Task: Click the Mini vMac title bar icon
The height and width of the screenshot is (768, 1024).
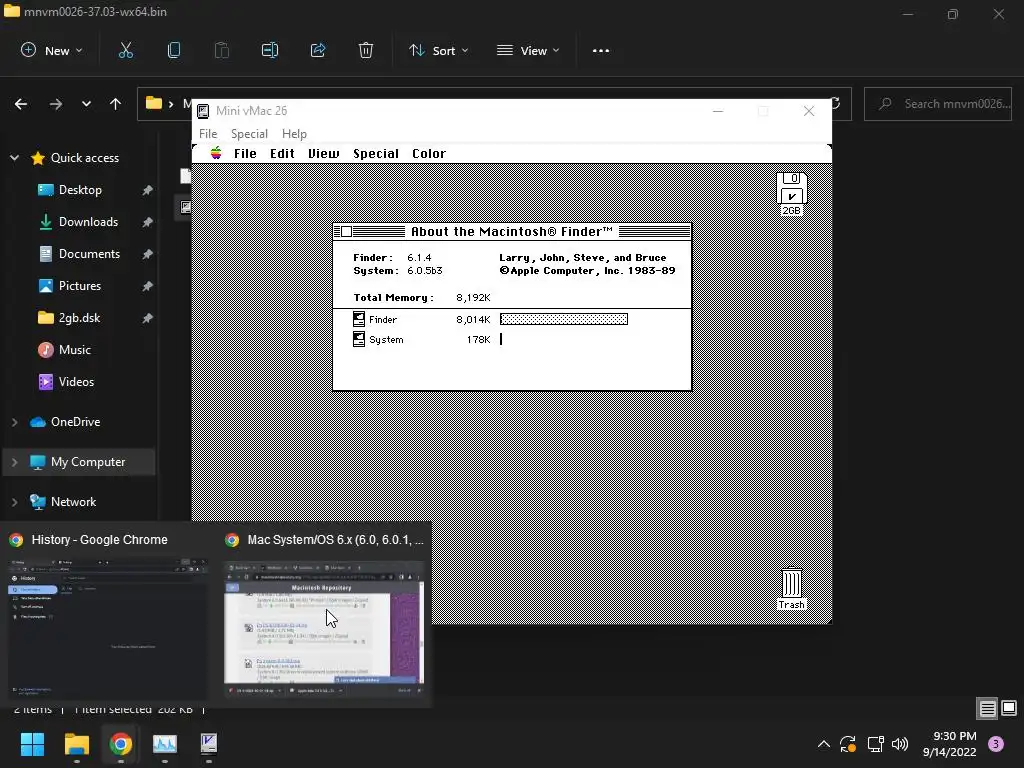Action: [203, 111]
